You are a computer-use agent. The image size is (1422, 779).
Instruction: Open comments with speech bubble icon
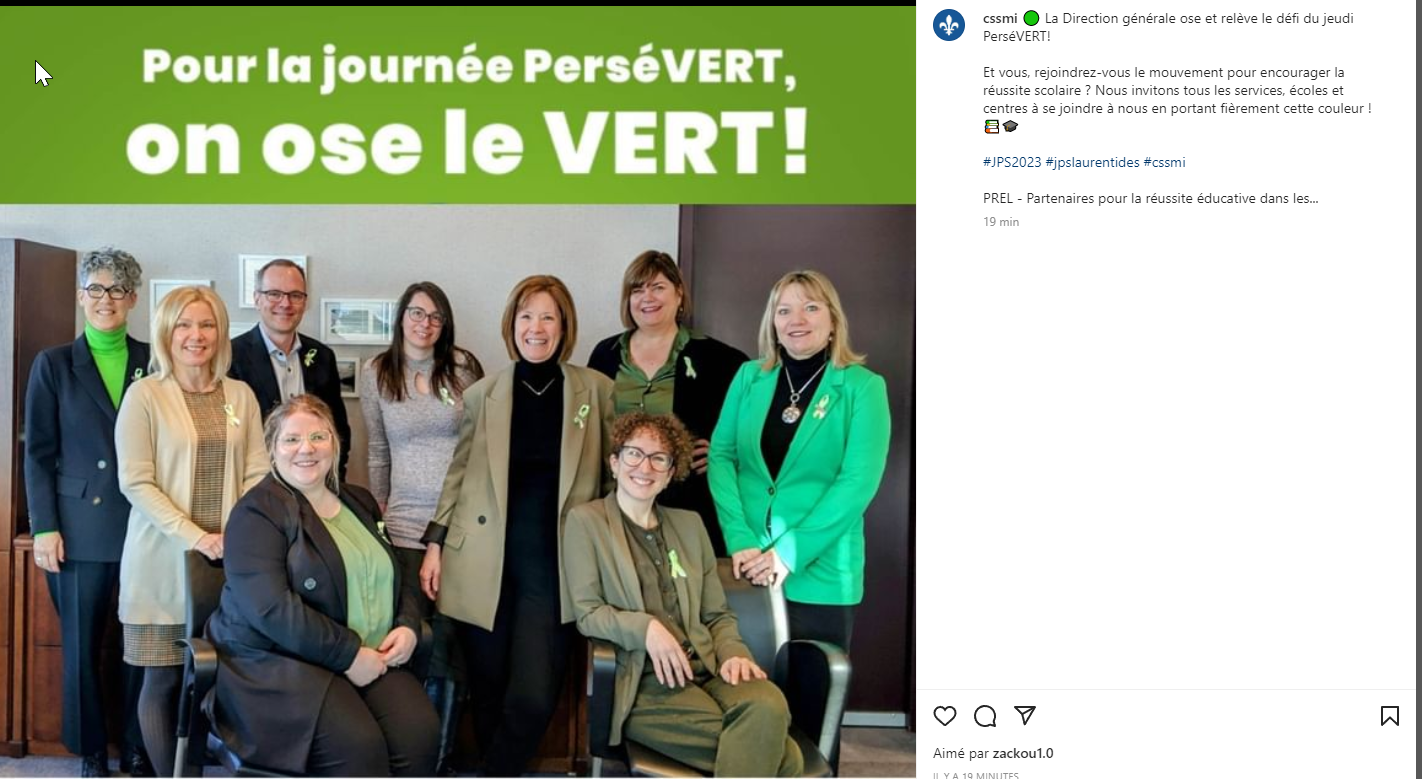coord(985,716)
